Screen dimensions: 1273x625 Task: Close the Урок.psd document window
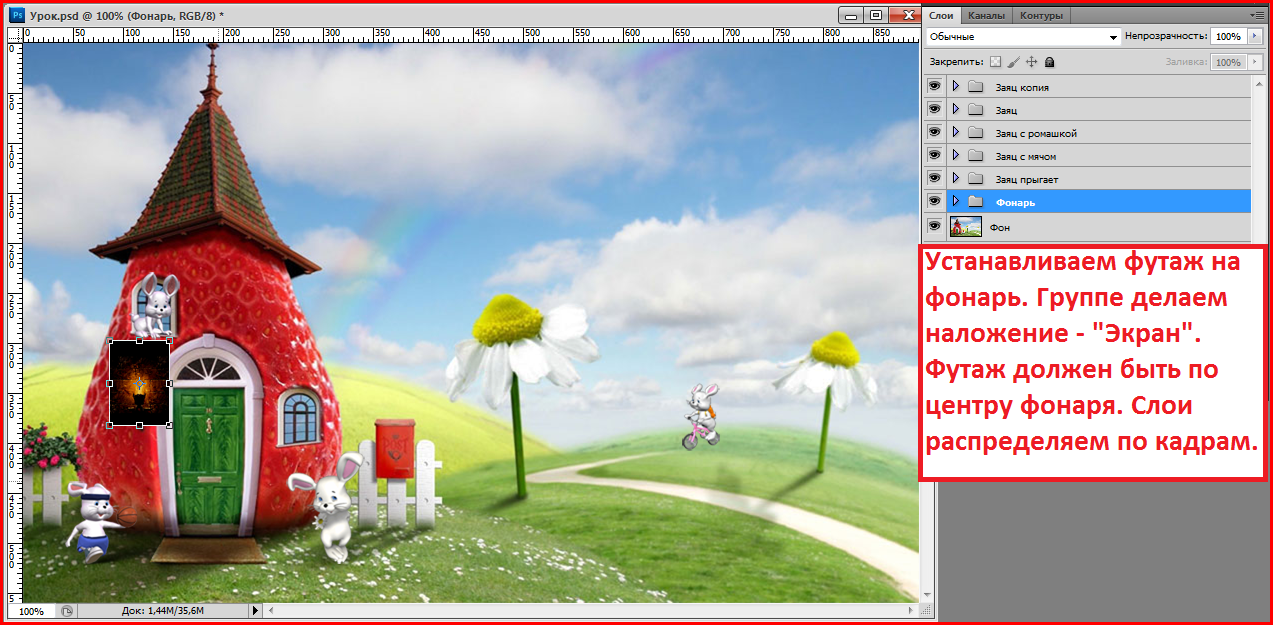click(904, 15)
